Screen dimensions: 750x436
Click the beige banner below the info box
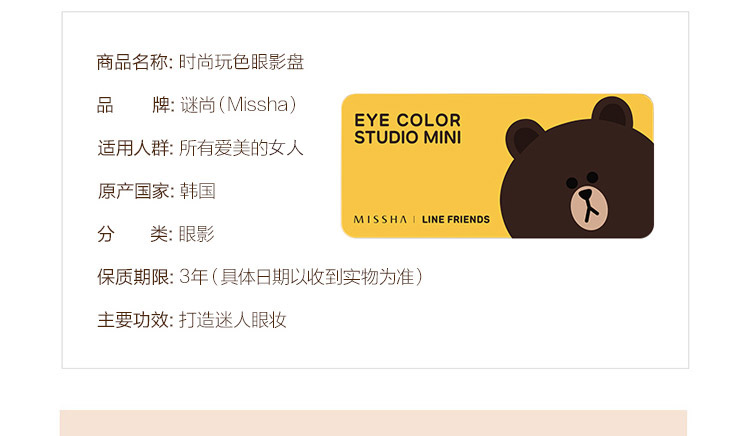(374, 423)
